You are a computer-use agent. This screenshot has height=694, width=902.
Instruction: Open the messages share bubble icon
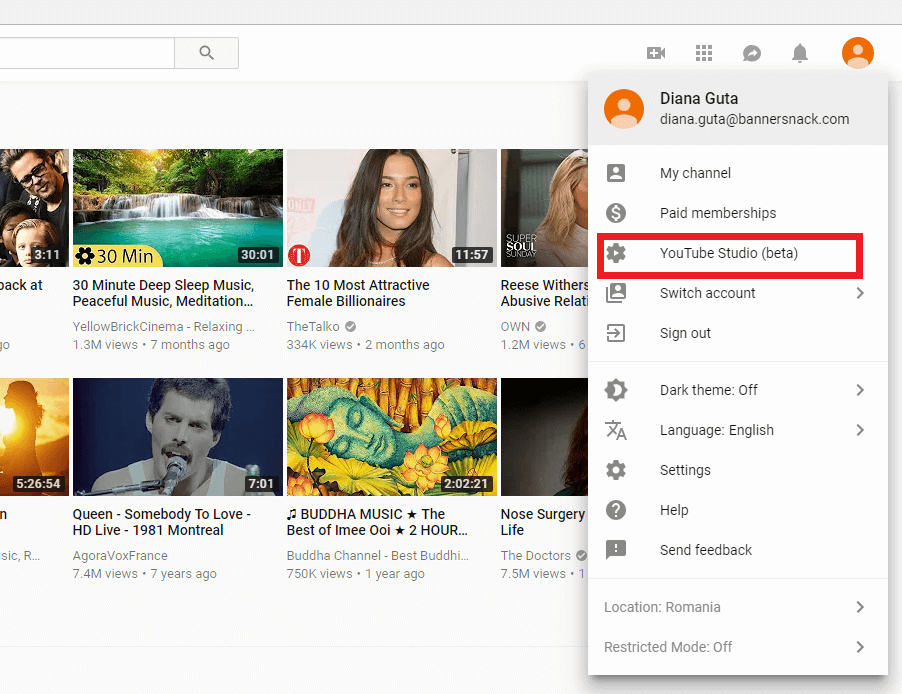click(752, 53)
